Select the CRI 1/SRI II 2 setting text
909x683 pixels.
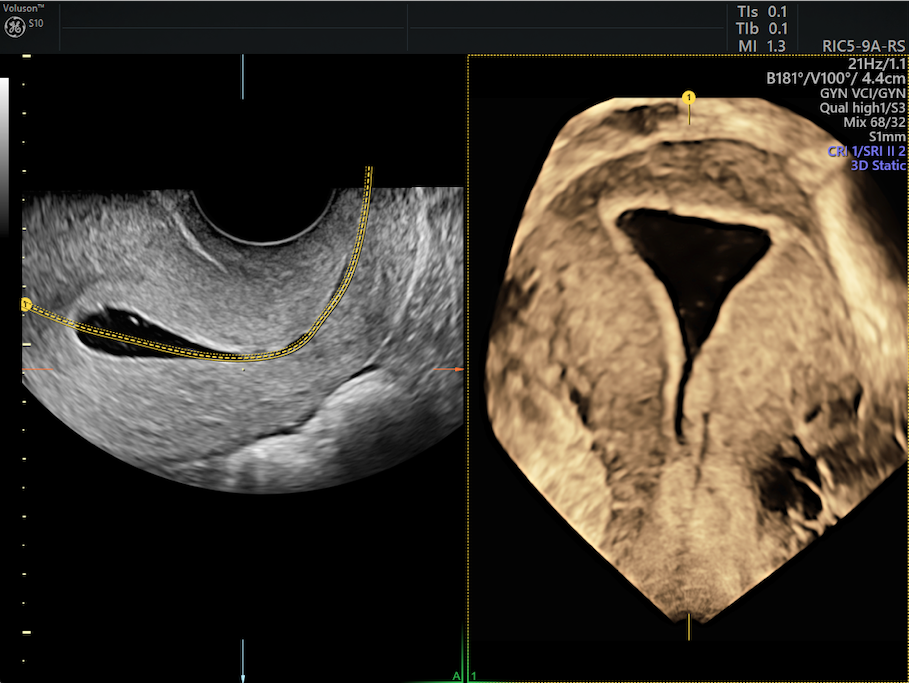[865, 151]
